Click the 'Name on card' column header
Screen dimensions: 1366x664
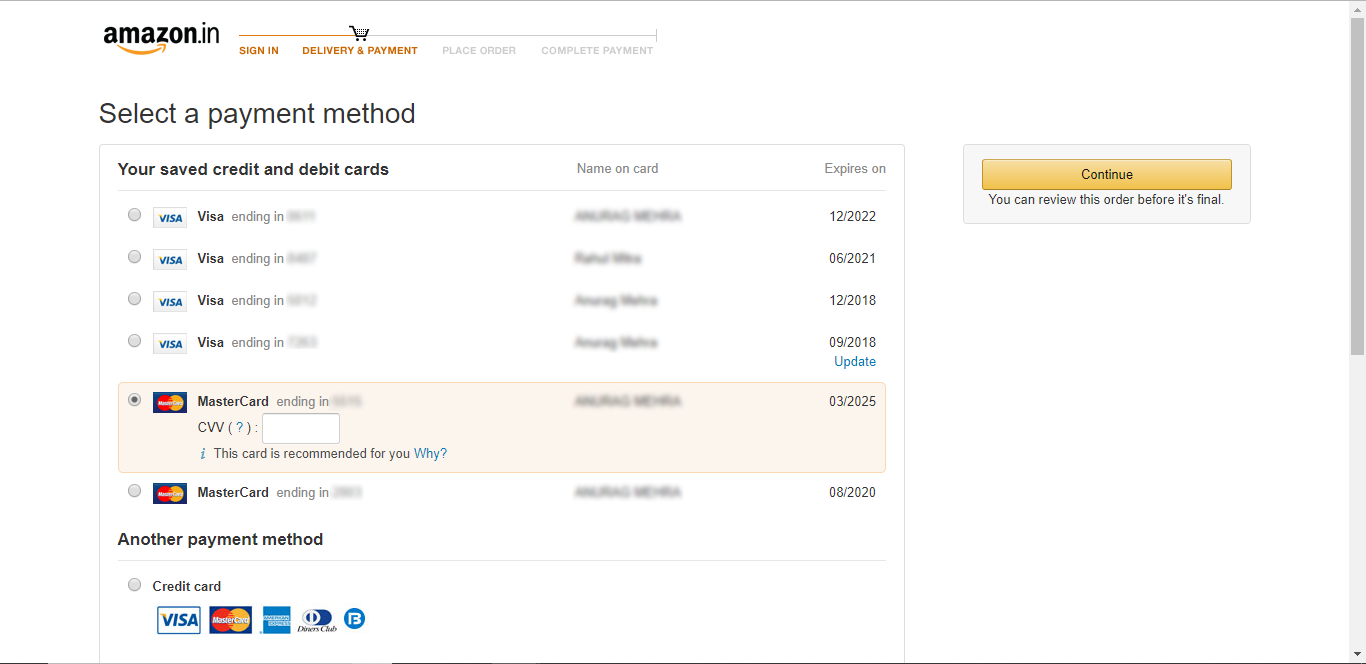618,169
